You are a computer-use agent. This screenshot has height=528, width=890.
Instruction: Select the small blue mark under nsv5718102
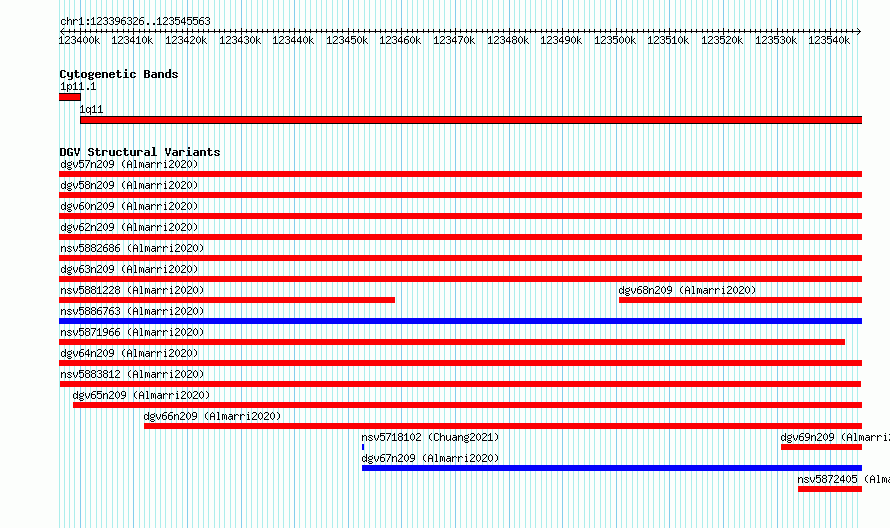tap(363, 447)
